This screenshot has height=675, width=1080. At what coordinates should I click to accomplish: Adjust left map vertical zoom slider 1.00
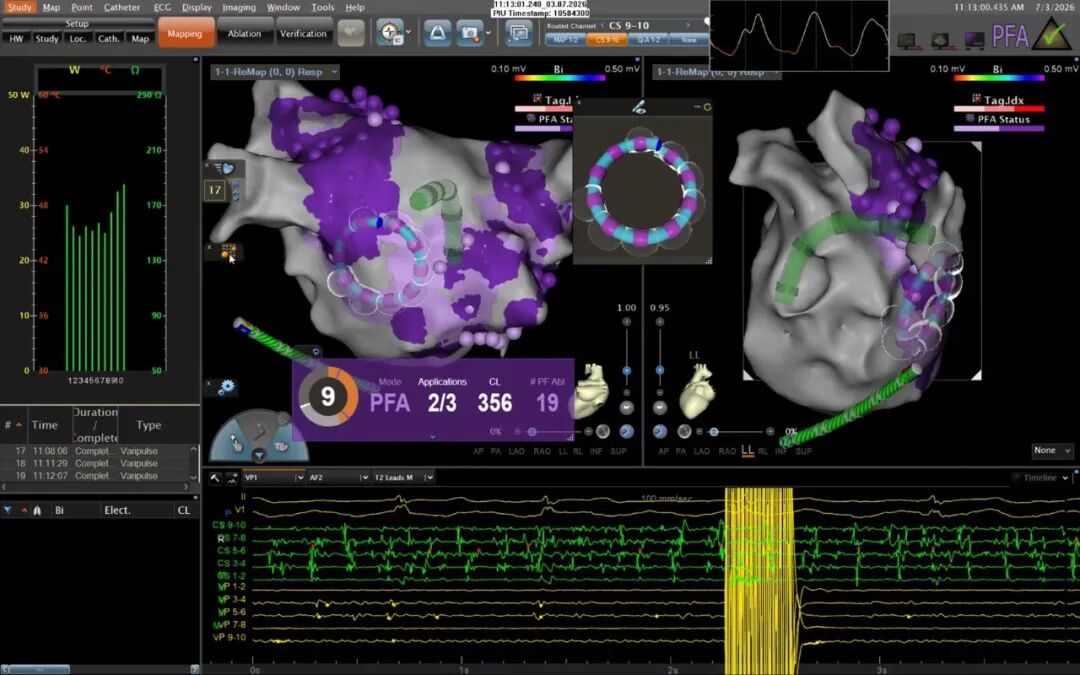626,370
